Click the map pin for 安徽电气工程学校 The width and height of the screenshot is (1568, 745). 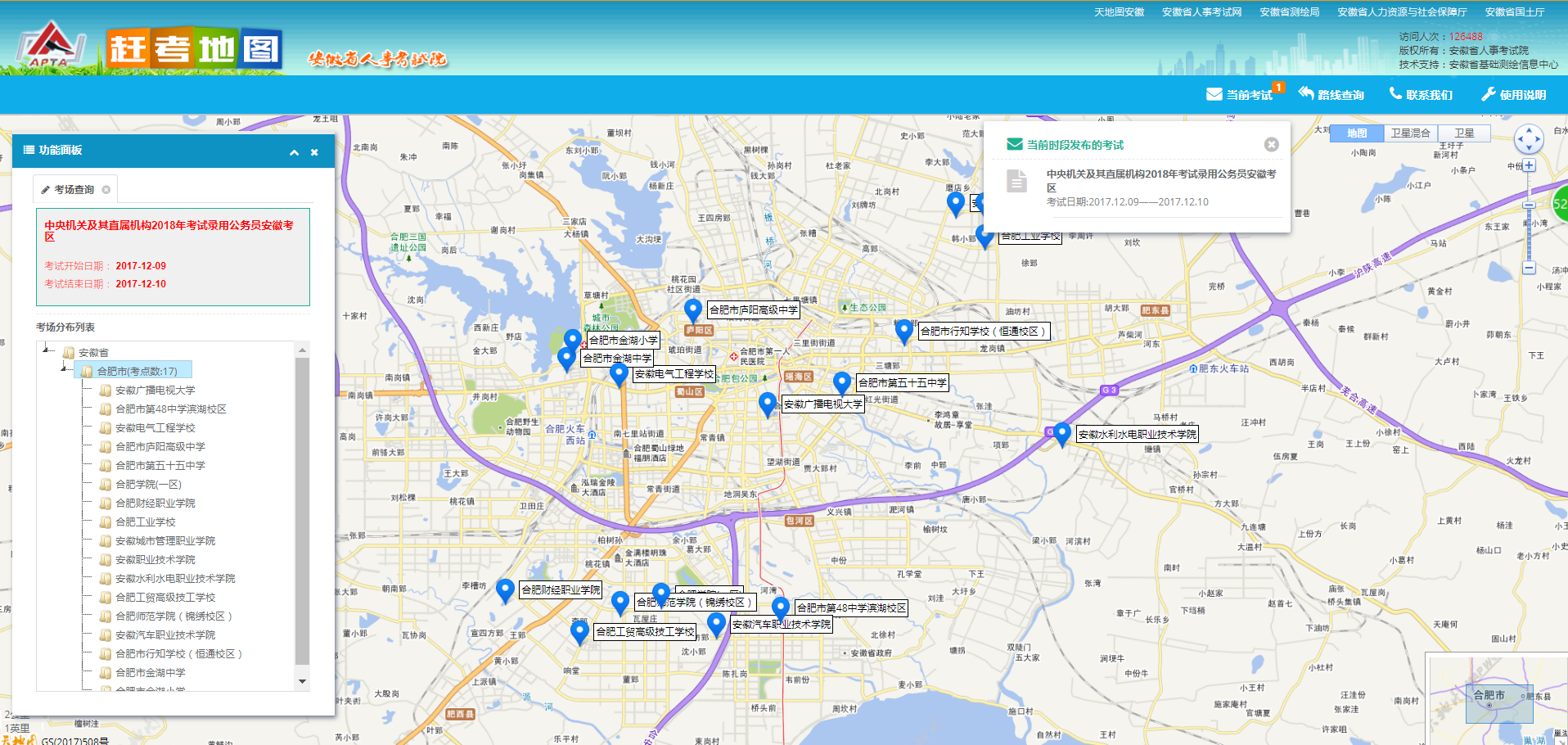pos(620,374)
